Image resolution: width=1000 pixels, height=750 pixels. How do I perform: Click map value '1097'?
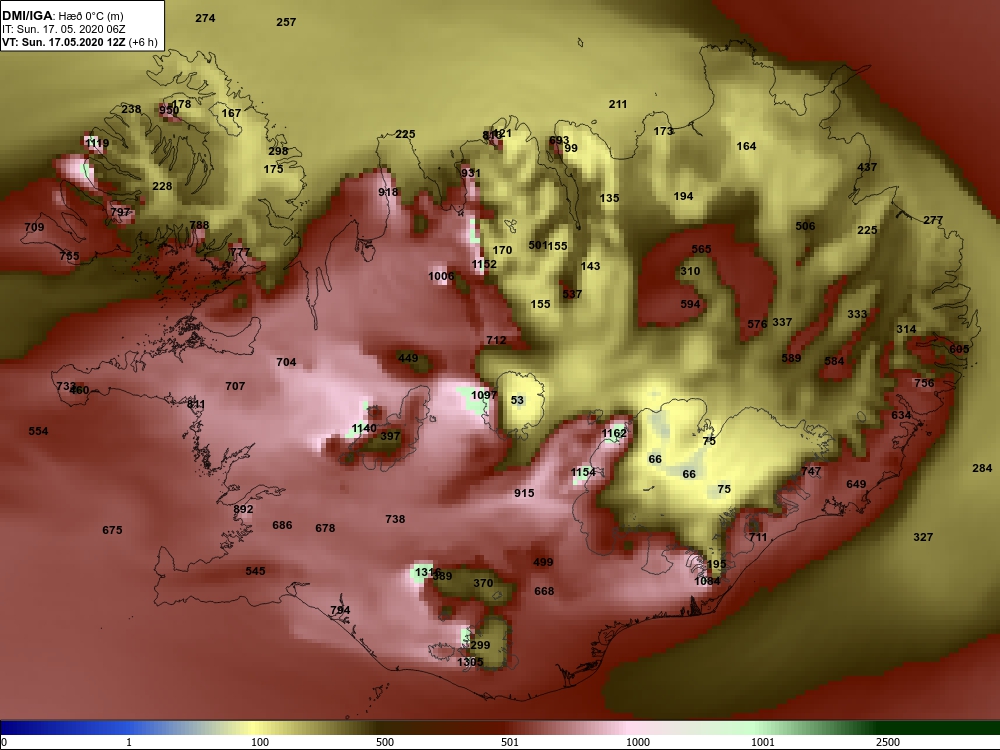point(484,395)
